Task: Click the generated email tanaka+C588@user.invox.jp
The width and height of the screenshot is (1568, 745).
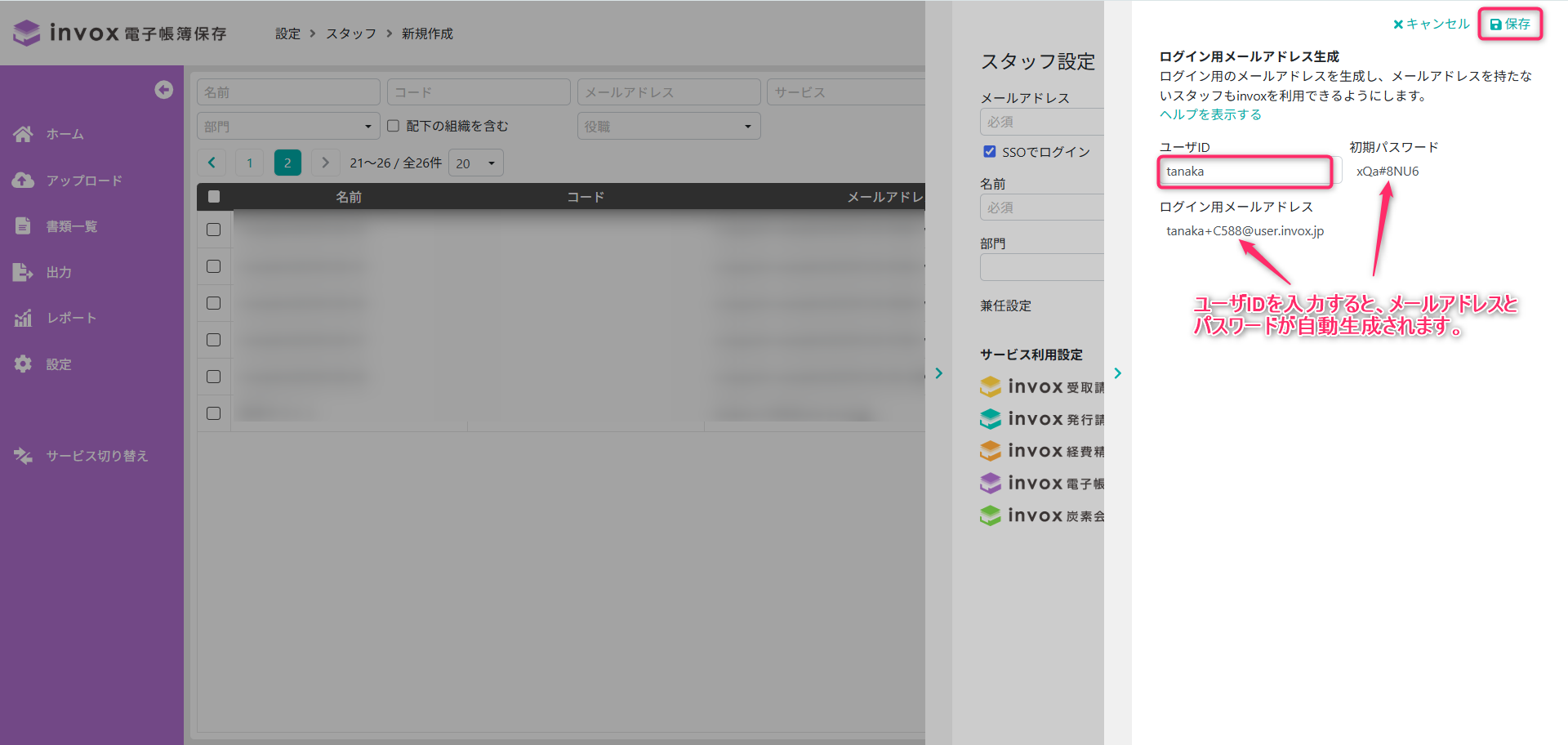Action: [x=1245, y=231]
